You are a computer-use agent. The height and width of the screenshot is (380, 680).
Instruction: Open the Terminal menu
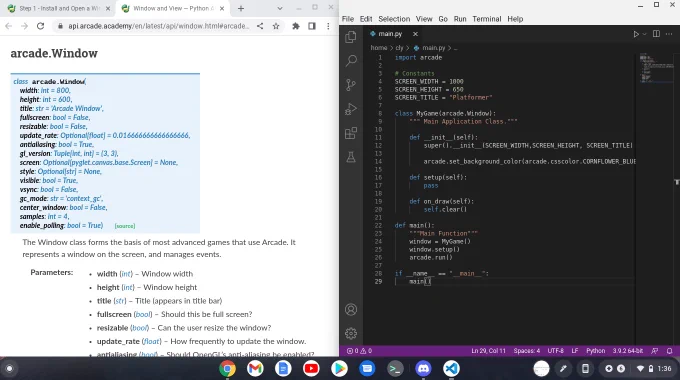click(x=487, y=19)
